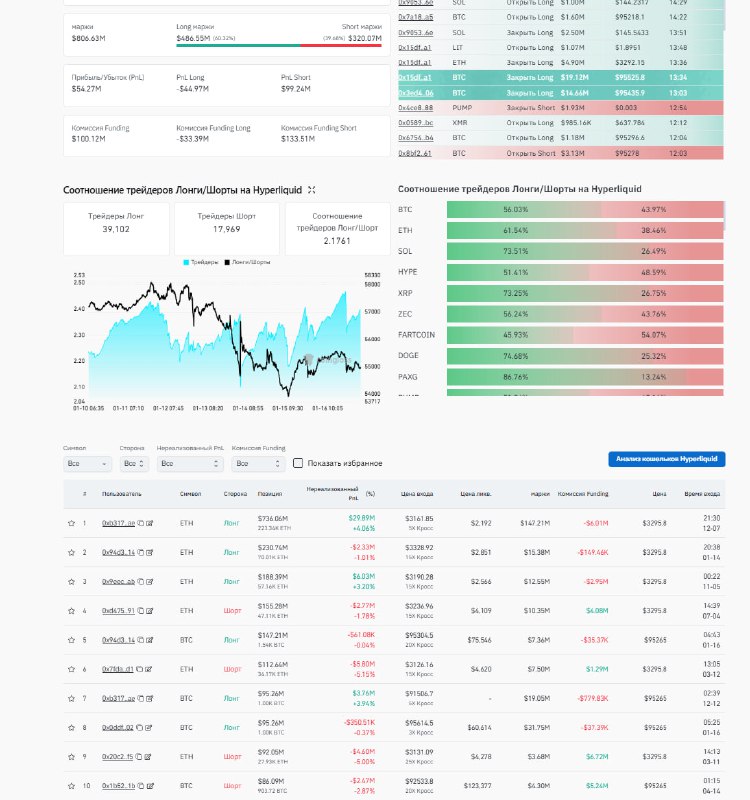The height and width of the screenshot is (800, 750).
Task: Star row 1 trader as favorite
Action: pos(71,523)
